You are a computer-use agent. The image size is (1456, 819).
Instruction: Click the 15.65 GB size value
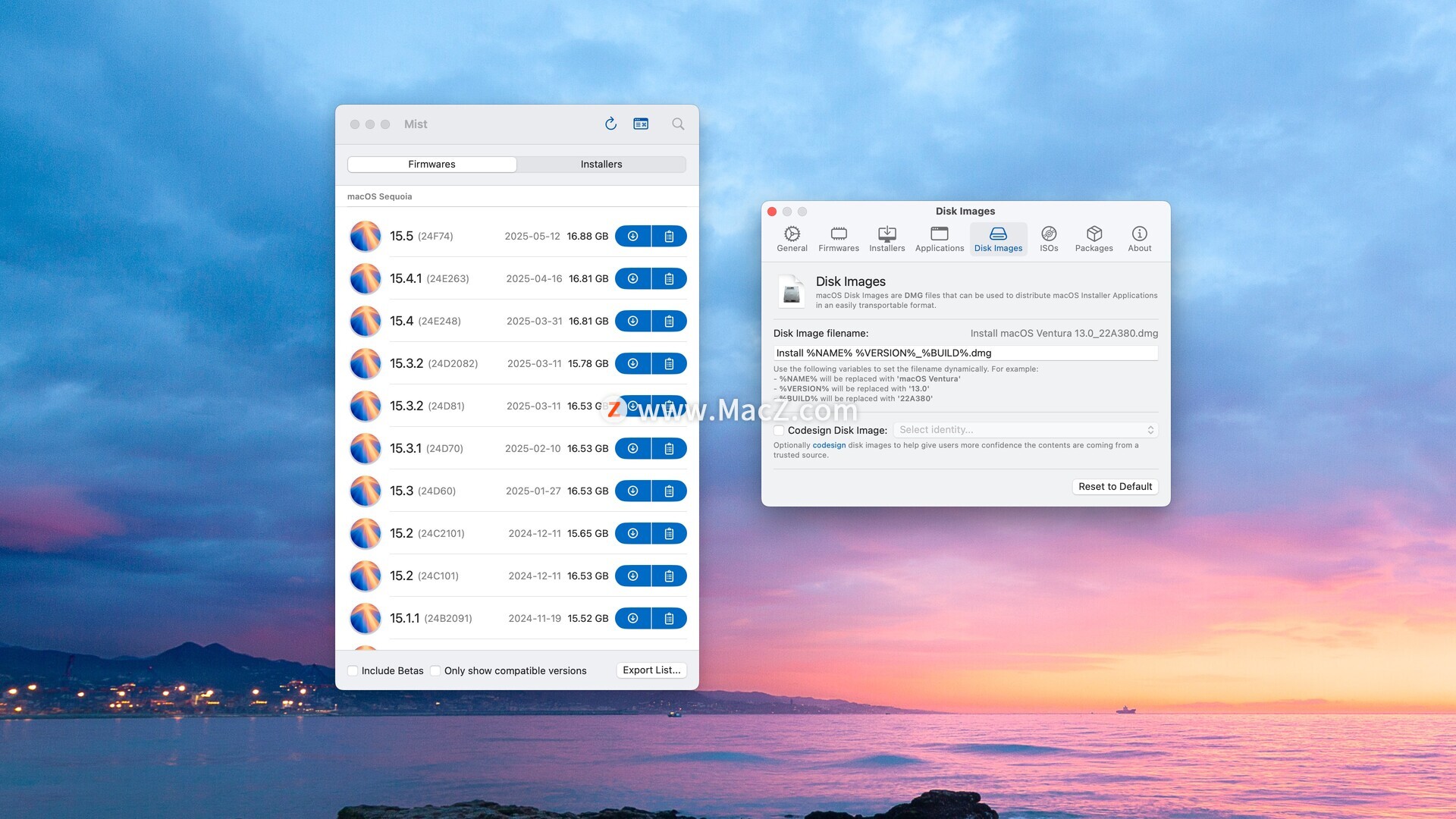pyautogui.click(x=588, y=534)
